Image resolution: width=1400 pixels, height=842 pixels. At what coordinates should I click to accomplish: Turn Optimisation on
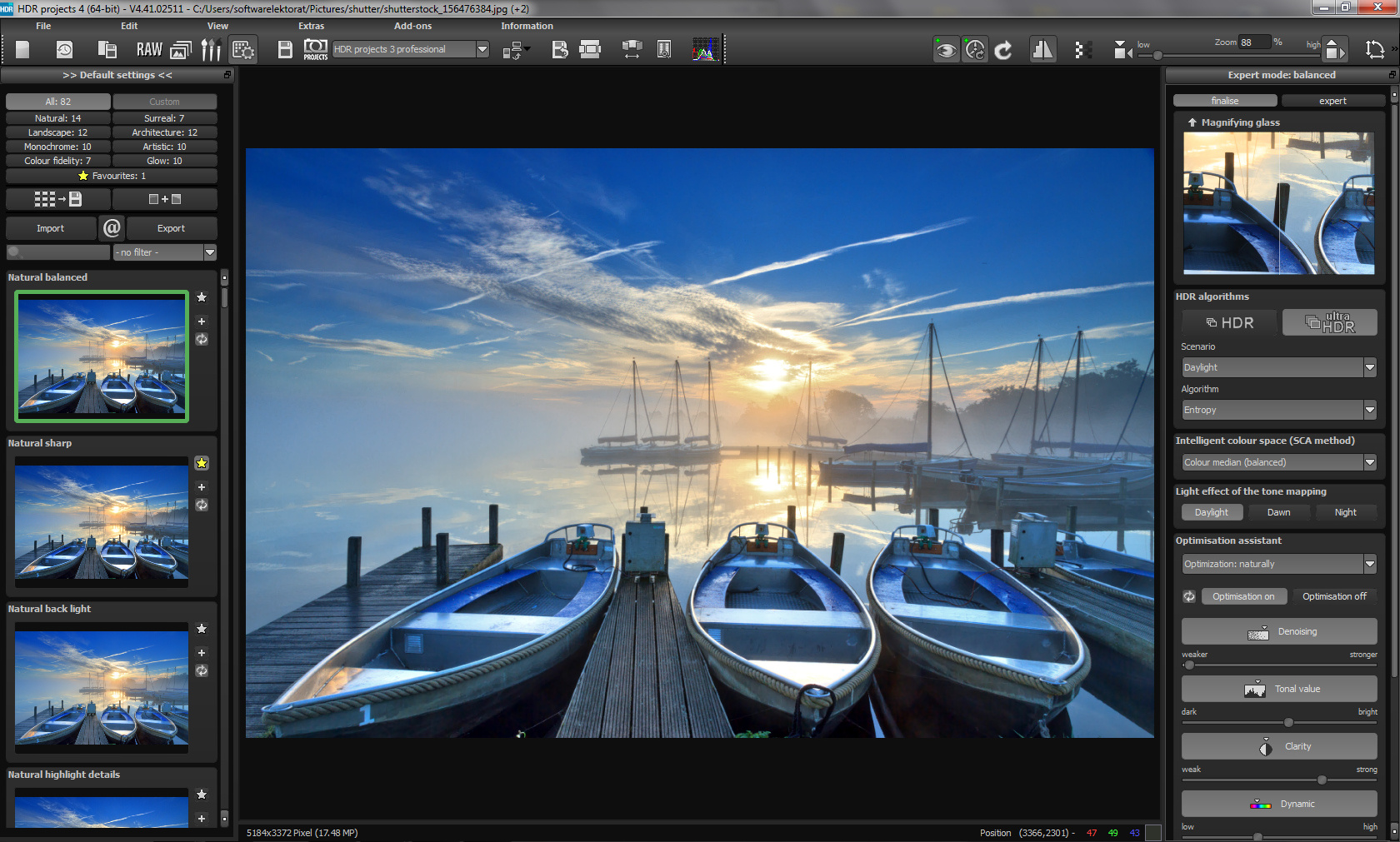coord(1243,596)
